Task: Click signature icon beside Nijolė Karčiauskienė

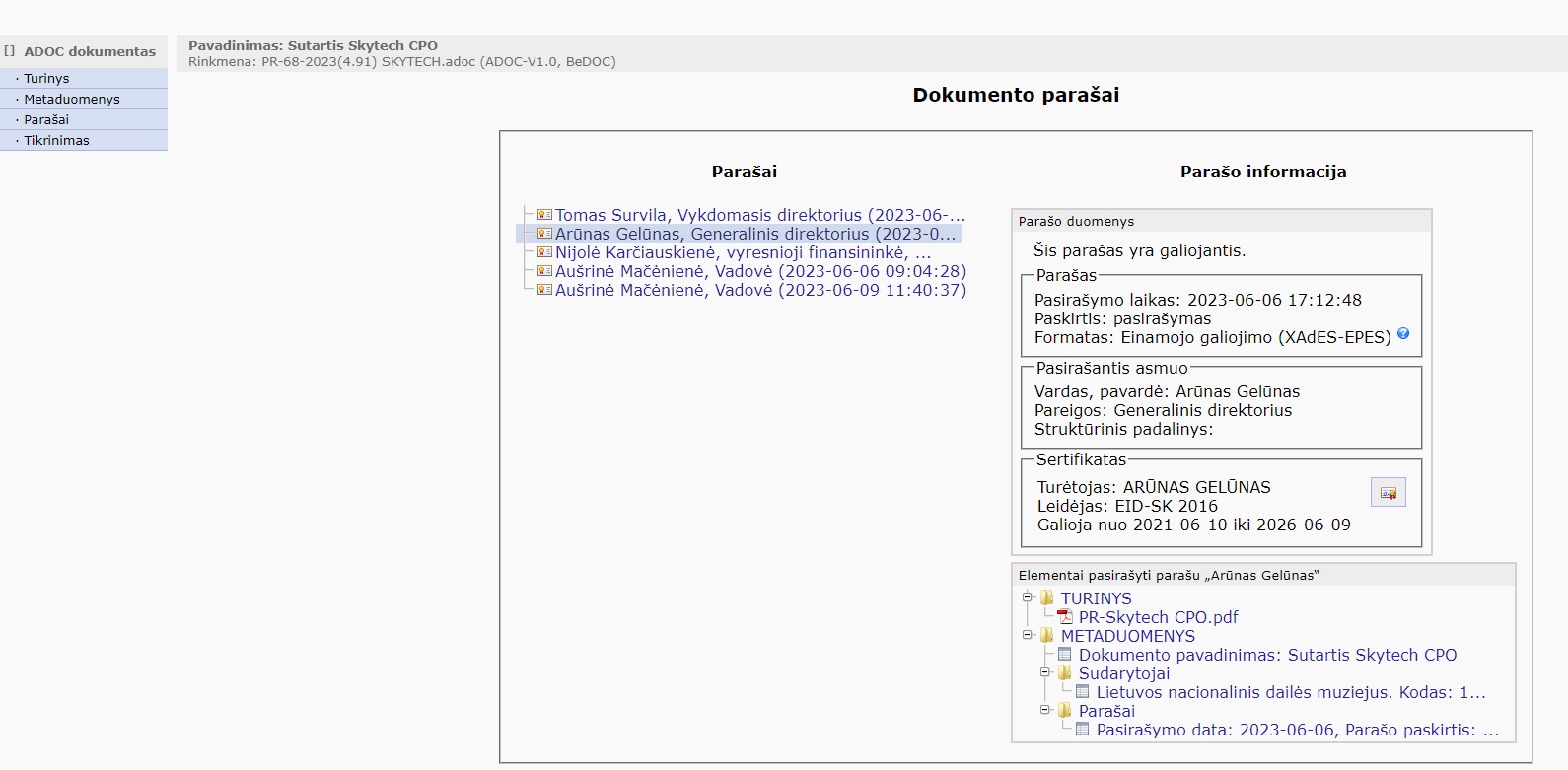Action: coord(544,252)
